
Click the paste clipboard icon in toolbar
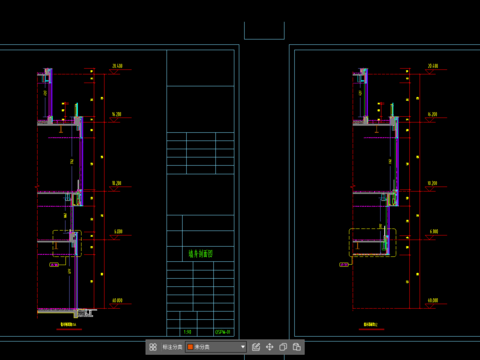tap(297, 347)
